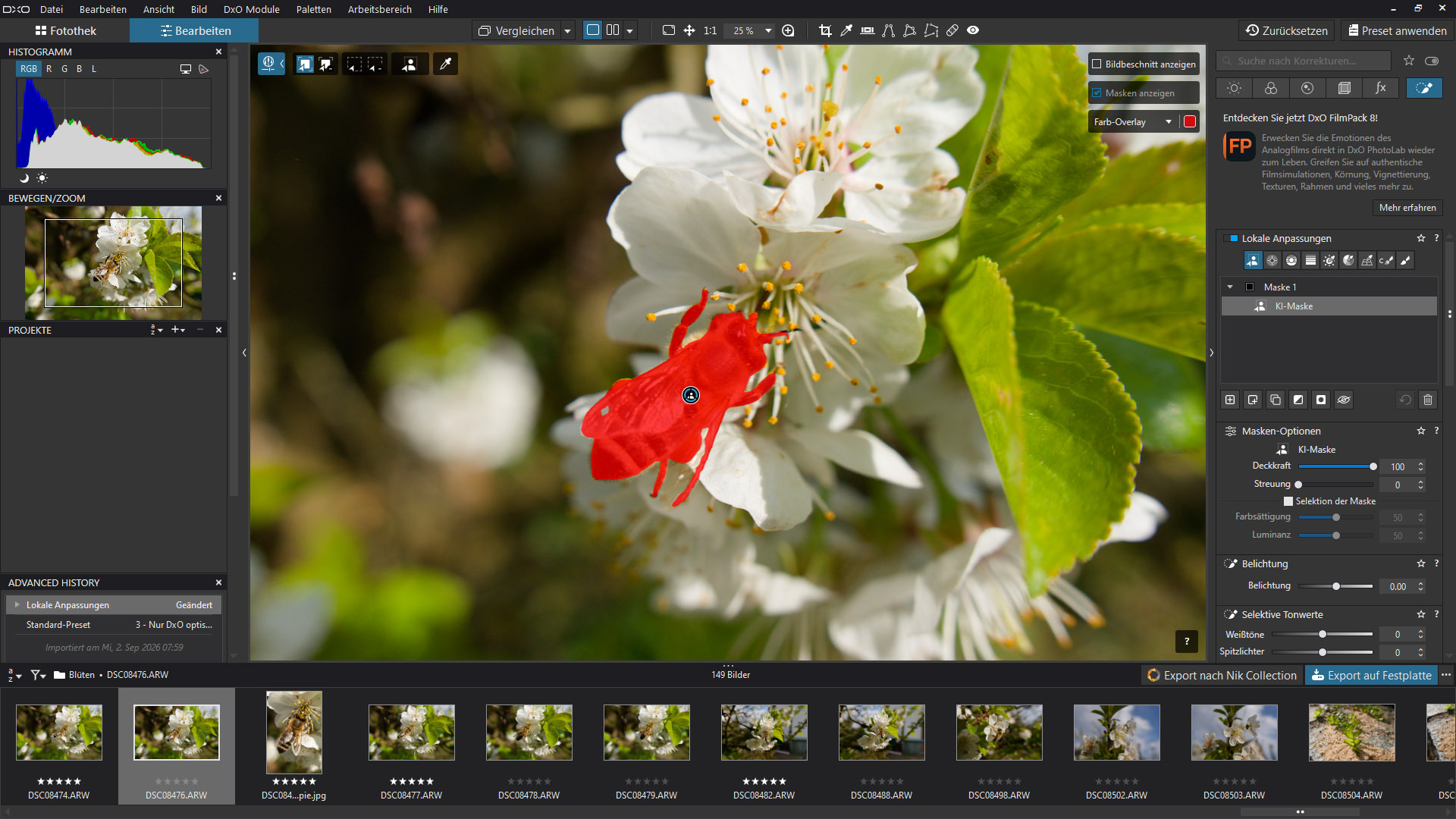
Task: Enable the Bildbeschnitt anzeigen checkbox
Action: point(1097,64)
